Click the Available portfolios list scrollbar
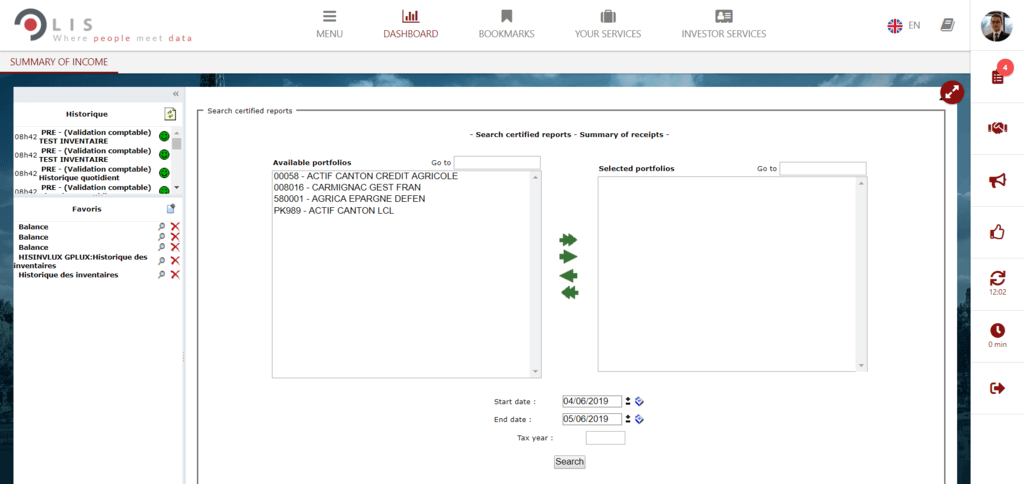Image resolution: width=1024 pixels, height=484 pixels. coord(536,274)
